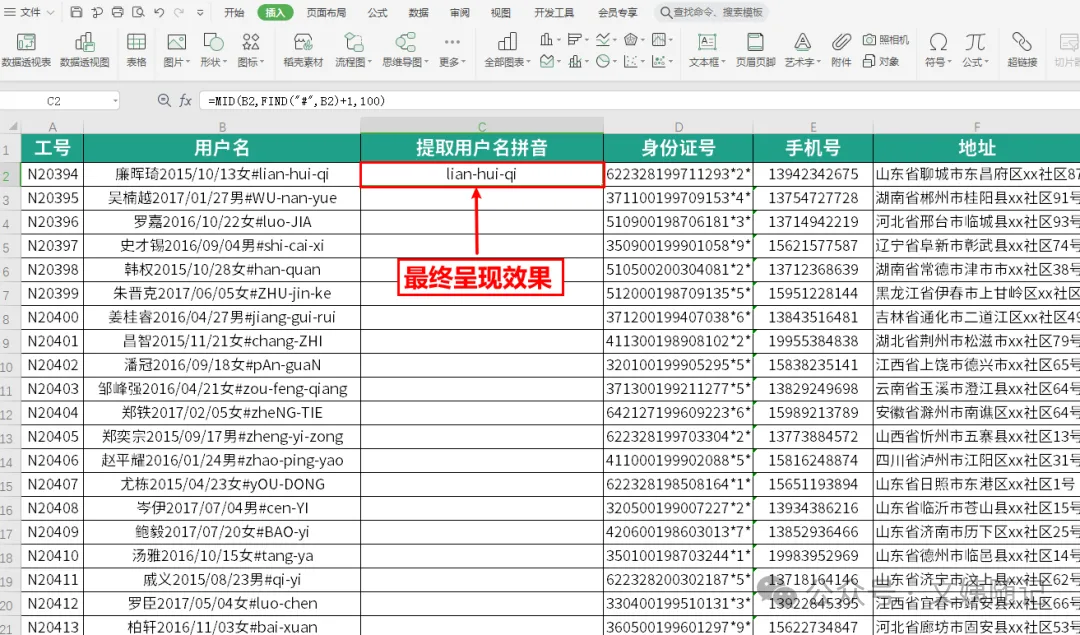1080x635 pixels.
Task: Select column D header
Action: point(678,127)
